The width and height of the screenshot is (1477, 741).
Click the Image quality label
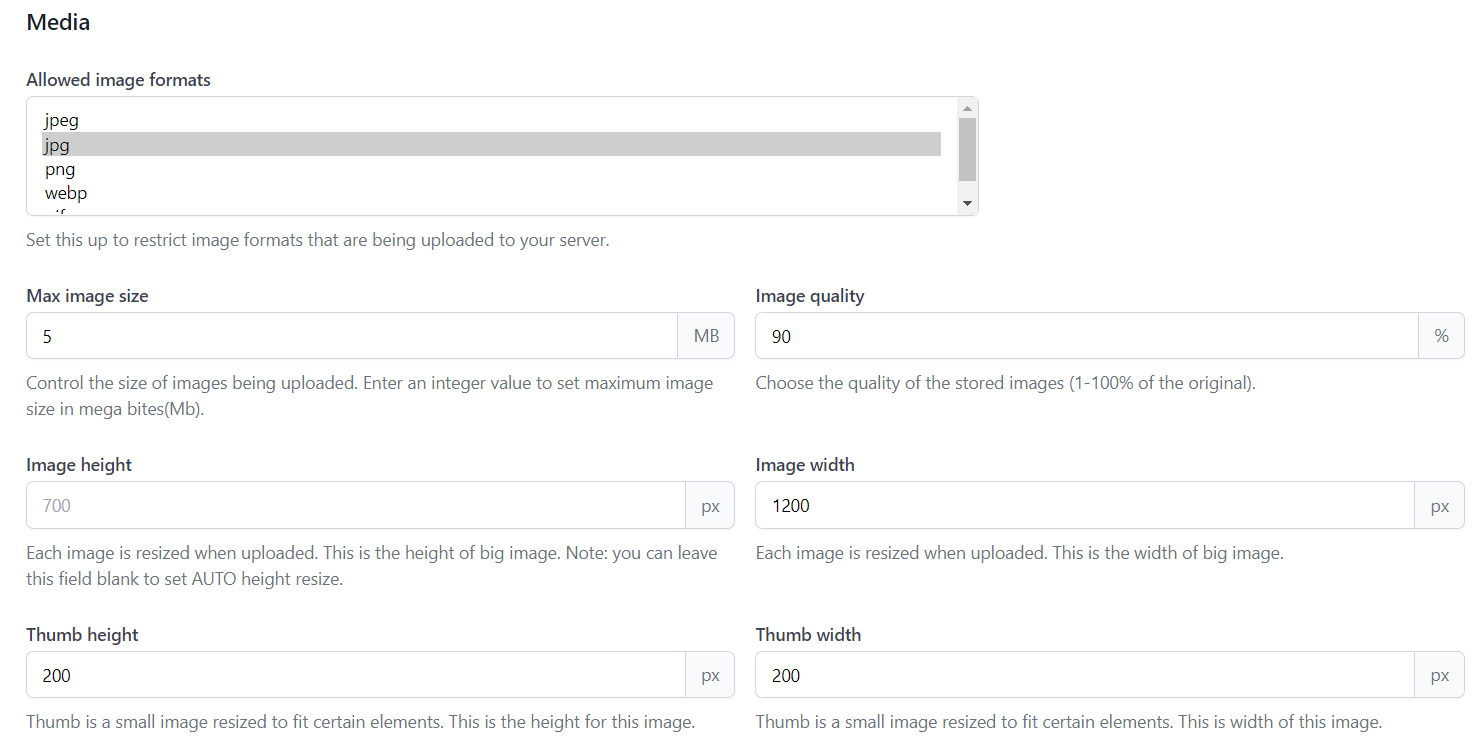tap(809, 296)
